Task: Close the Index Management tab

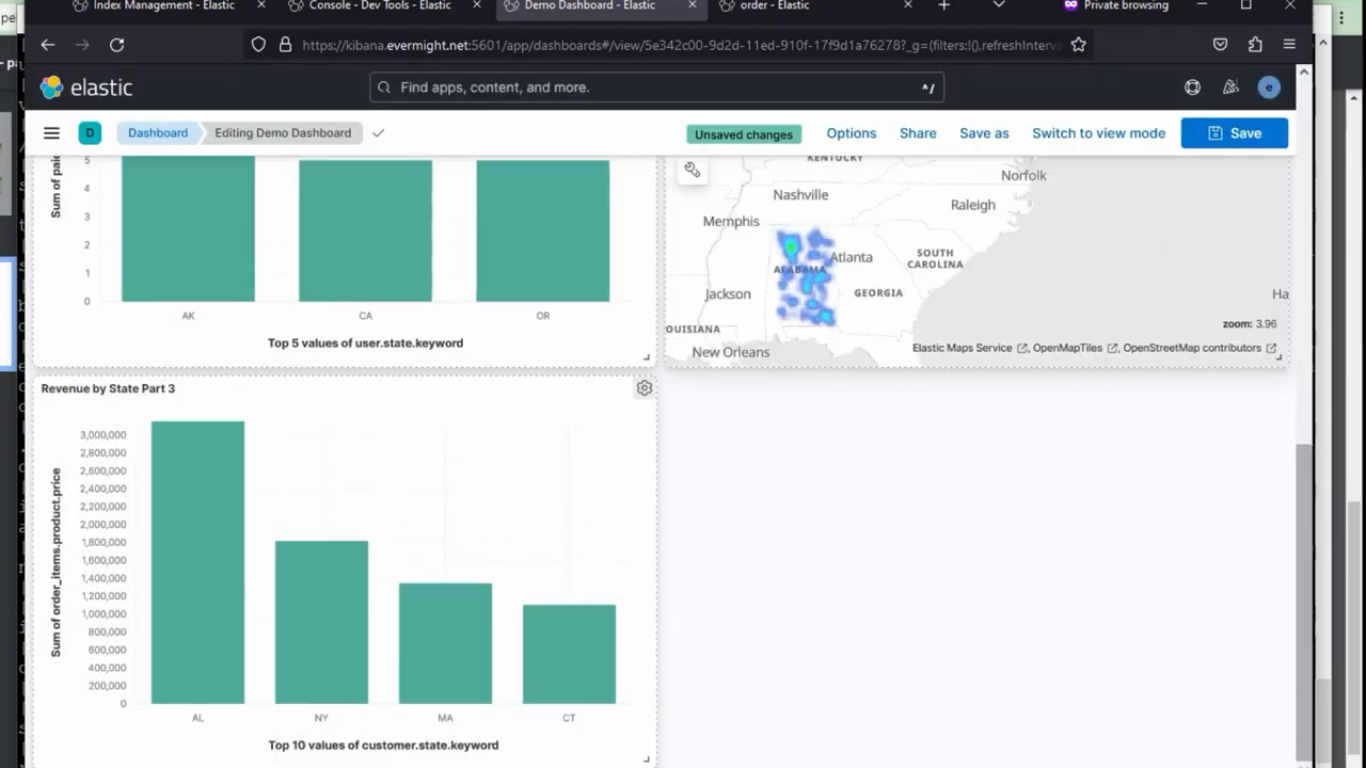Action: (262, 6)
